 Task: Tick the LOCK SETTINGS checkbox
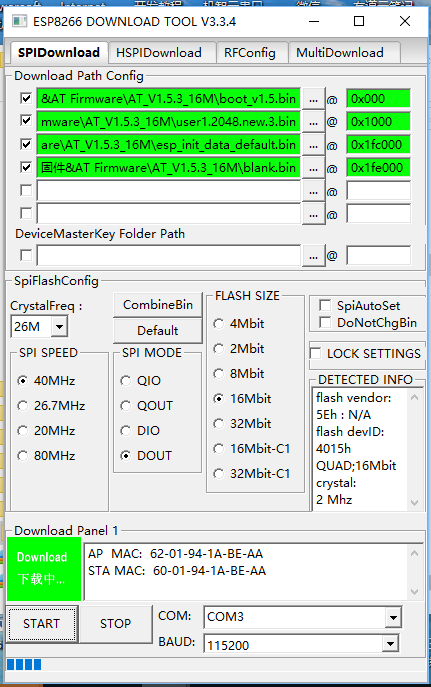pyautogui.click(x=315, y=353)
